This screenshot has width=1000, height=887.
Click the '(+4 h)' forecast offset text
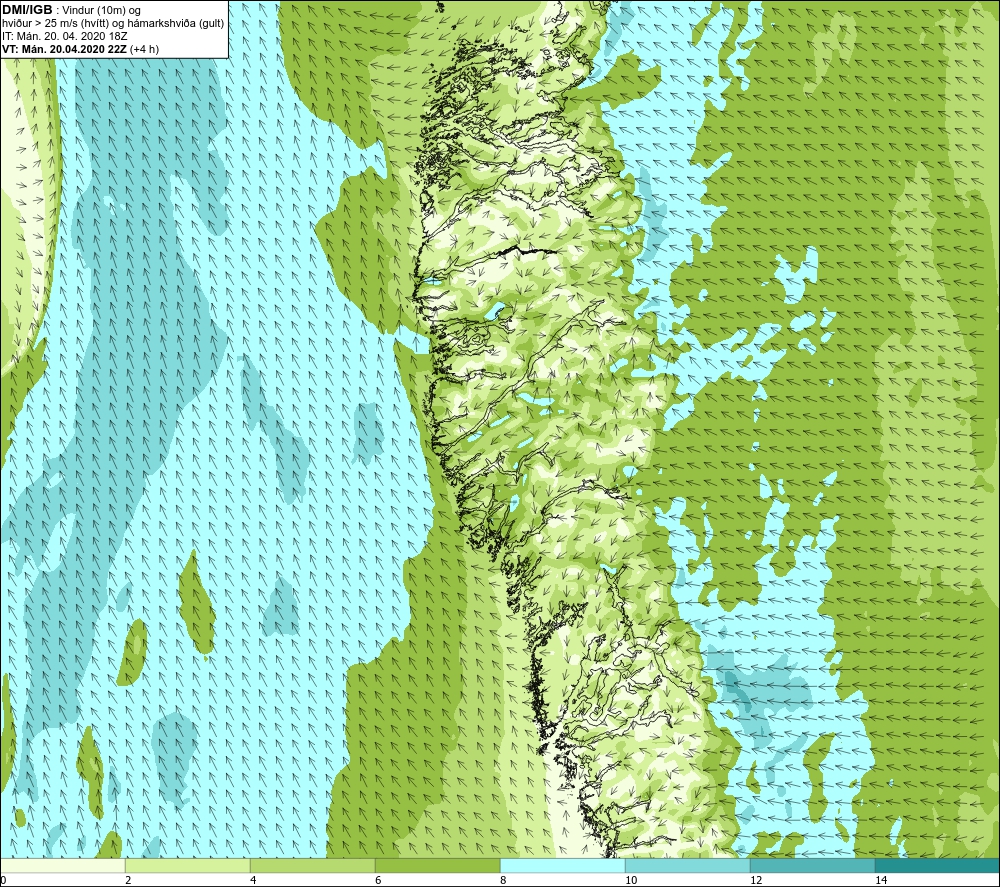[x=144, y=49]
